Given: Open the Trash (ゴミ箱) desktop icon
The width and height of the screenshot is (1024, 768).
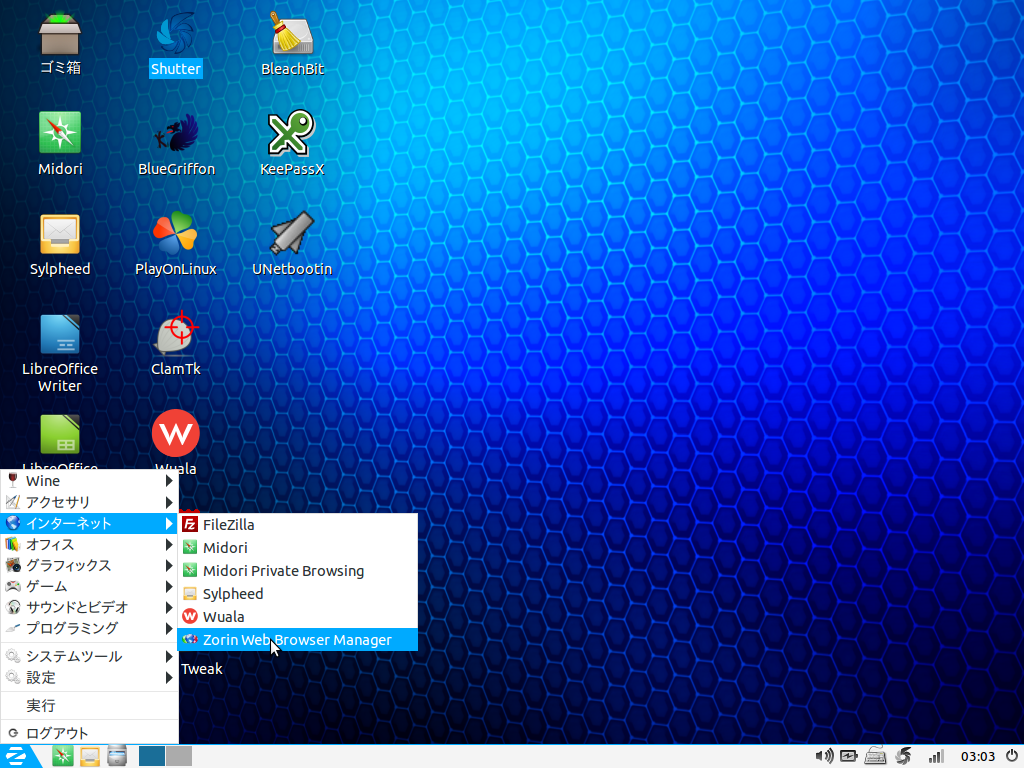Looking at the screenshot, I should pyautogui.click(x=59, y=43).
